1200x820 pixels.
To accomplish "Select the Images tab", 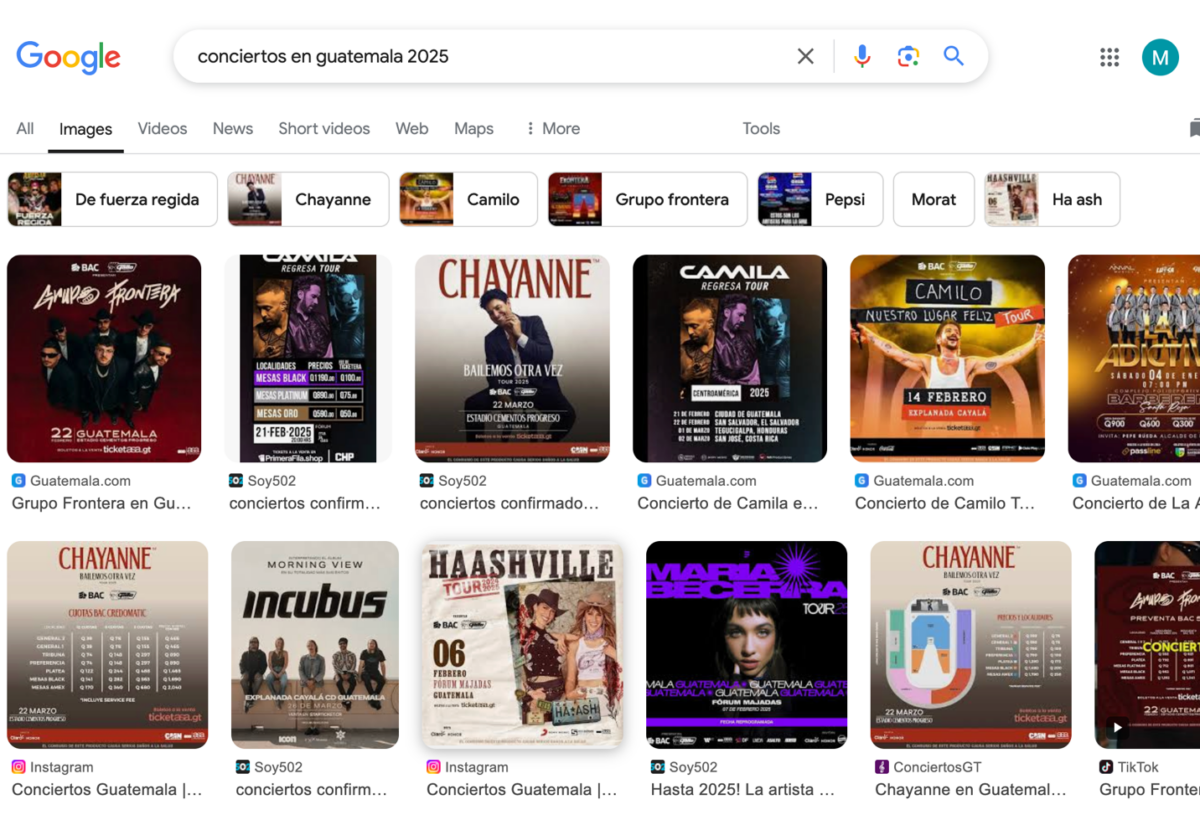I will [x=86, y=129].
